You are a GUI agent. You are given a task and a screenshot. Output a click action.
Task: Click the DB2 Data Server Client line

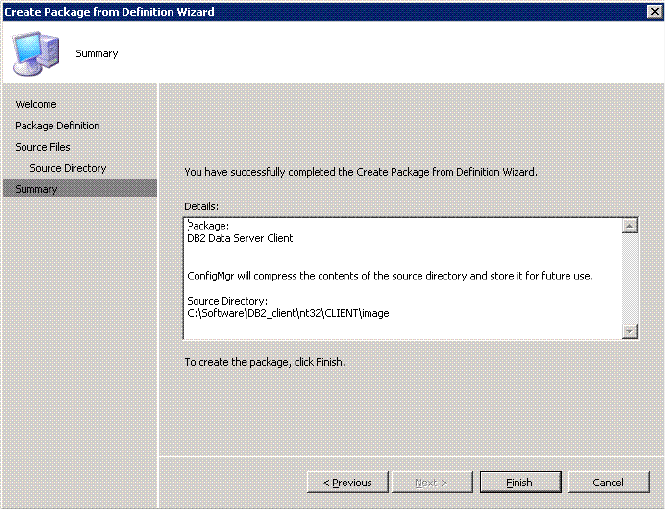(x=240, y=238)
